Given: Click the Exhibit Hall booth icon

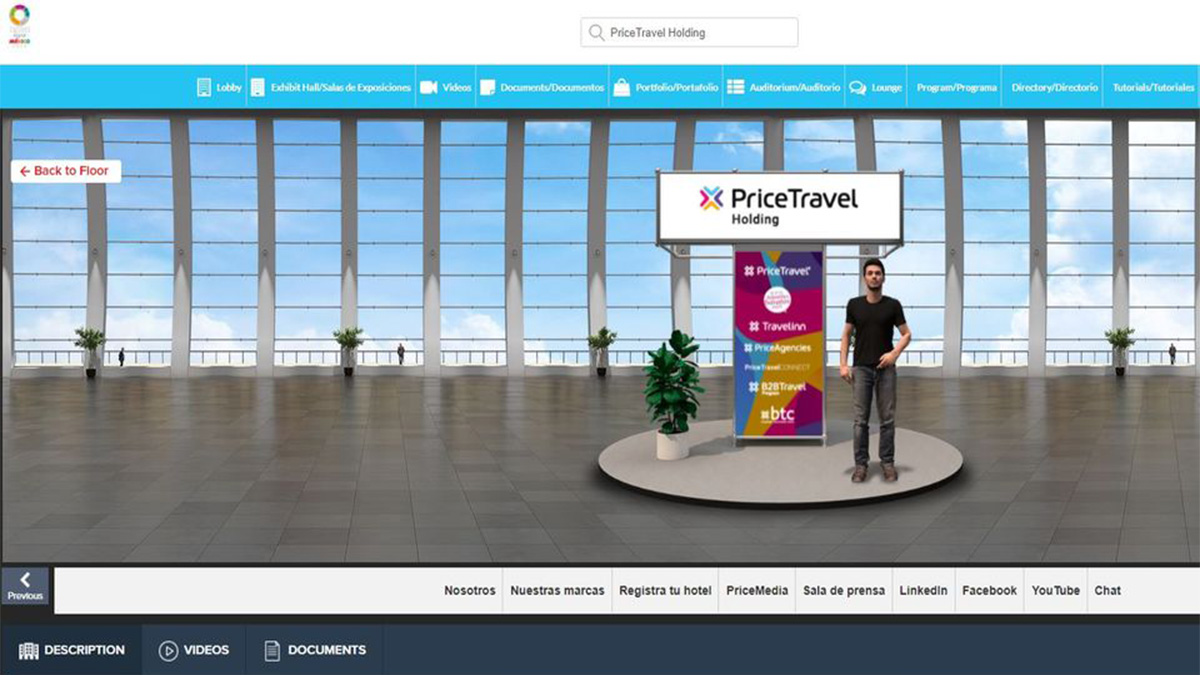Looking at the screenshot, I should coord(257,87).
